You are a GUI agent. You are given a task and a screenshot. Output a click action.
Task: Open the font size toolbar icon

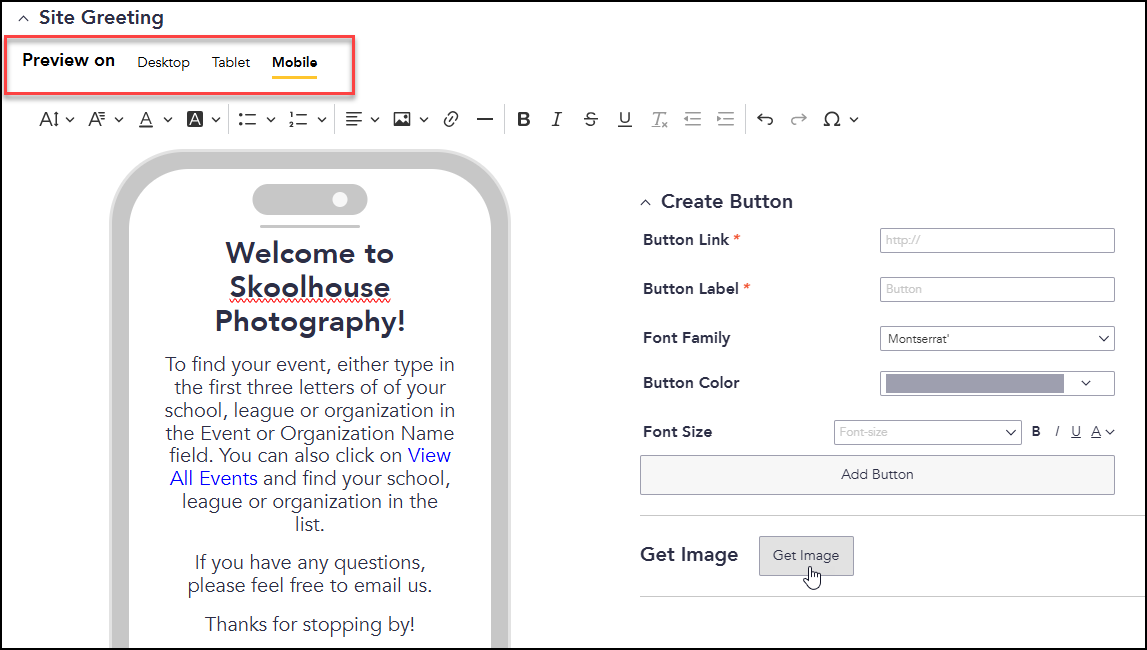tap(48, 119)
